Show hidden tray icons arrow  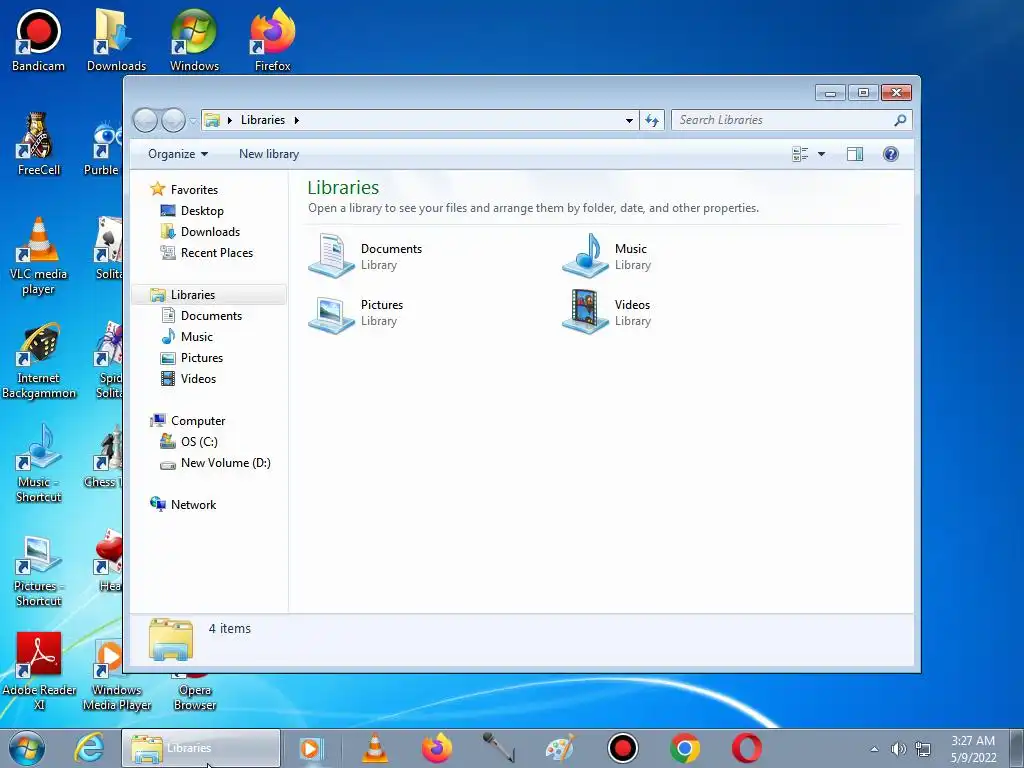874,749
